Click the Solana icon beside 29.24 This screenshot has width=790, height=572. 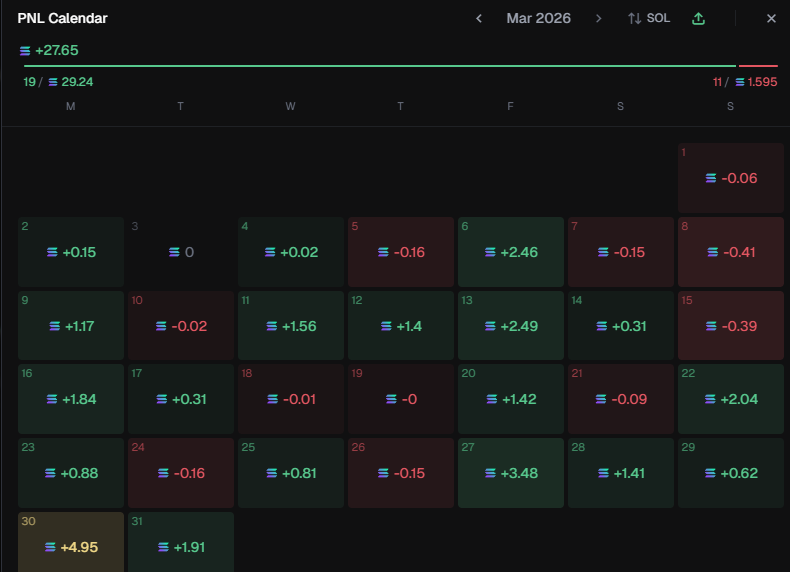(x=53, y=82)
